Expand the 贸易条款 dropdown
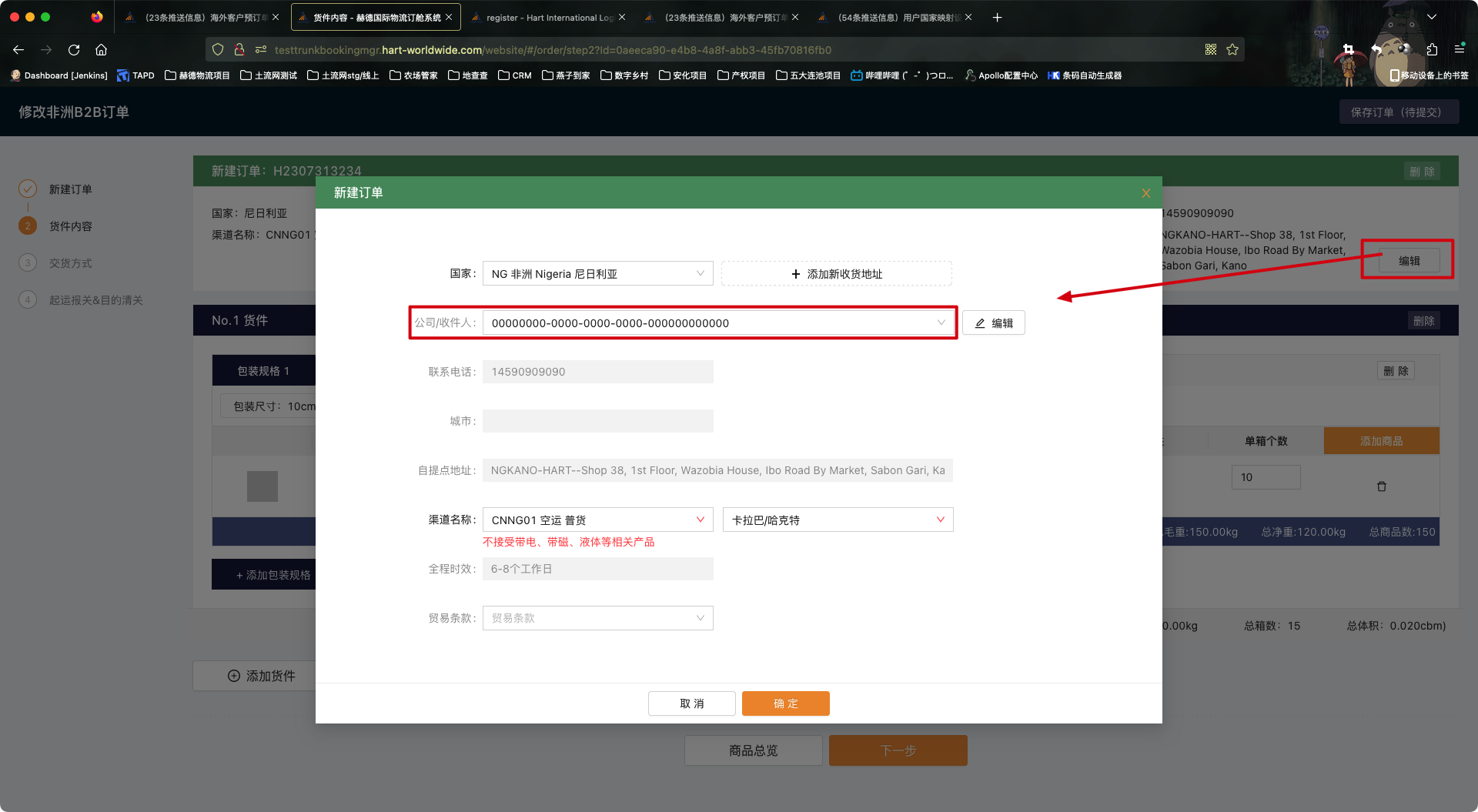 pyautogui.click(x=597, y=618)
